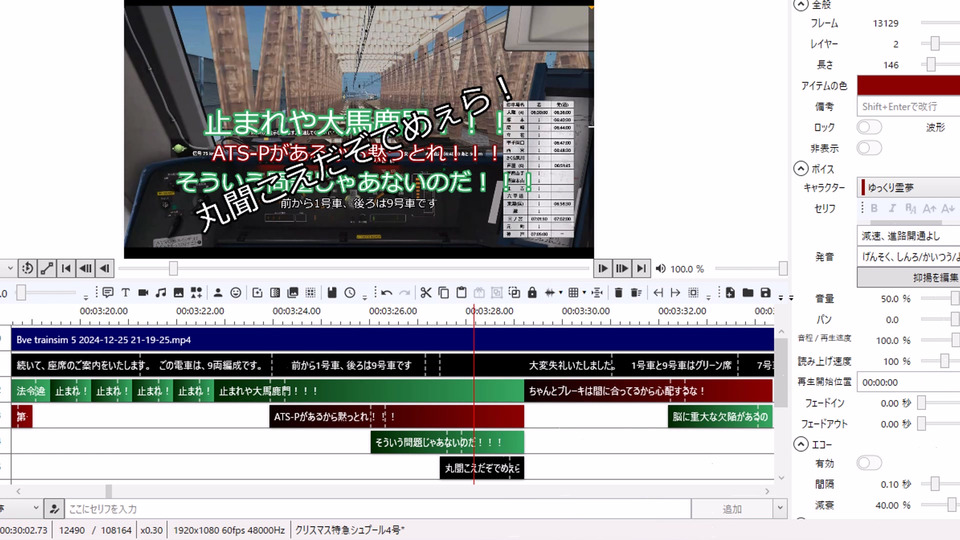Click the レイヤー slider handle
Viewport: 960px width, 540px height.
pyautogui.click(x=935, y=43)
